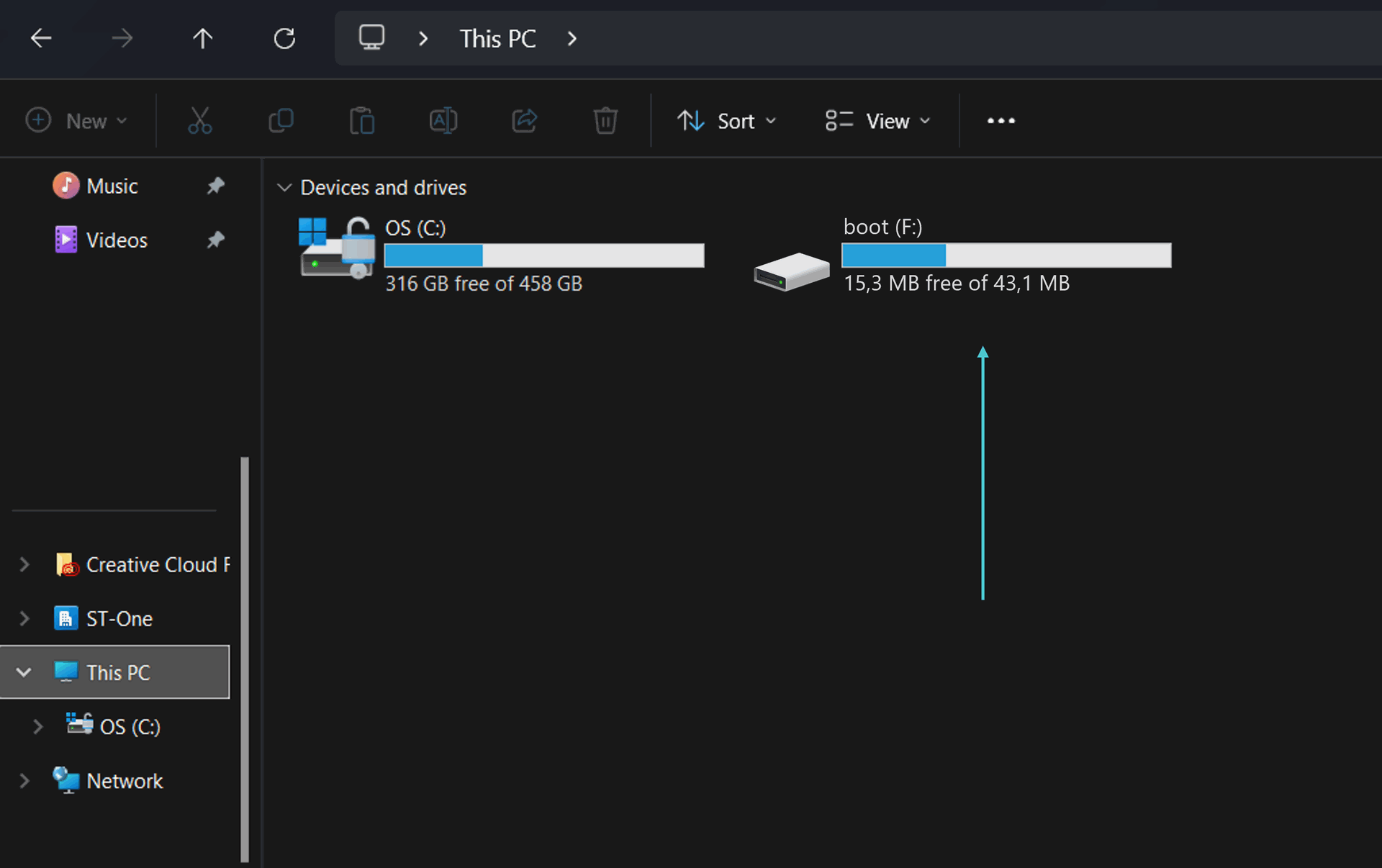This screenshot has height=868, width=1382.
Task: Click the Delete trash icon
Action: pyautogui.click(x=605, y=120)
